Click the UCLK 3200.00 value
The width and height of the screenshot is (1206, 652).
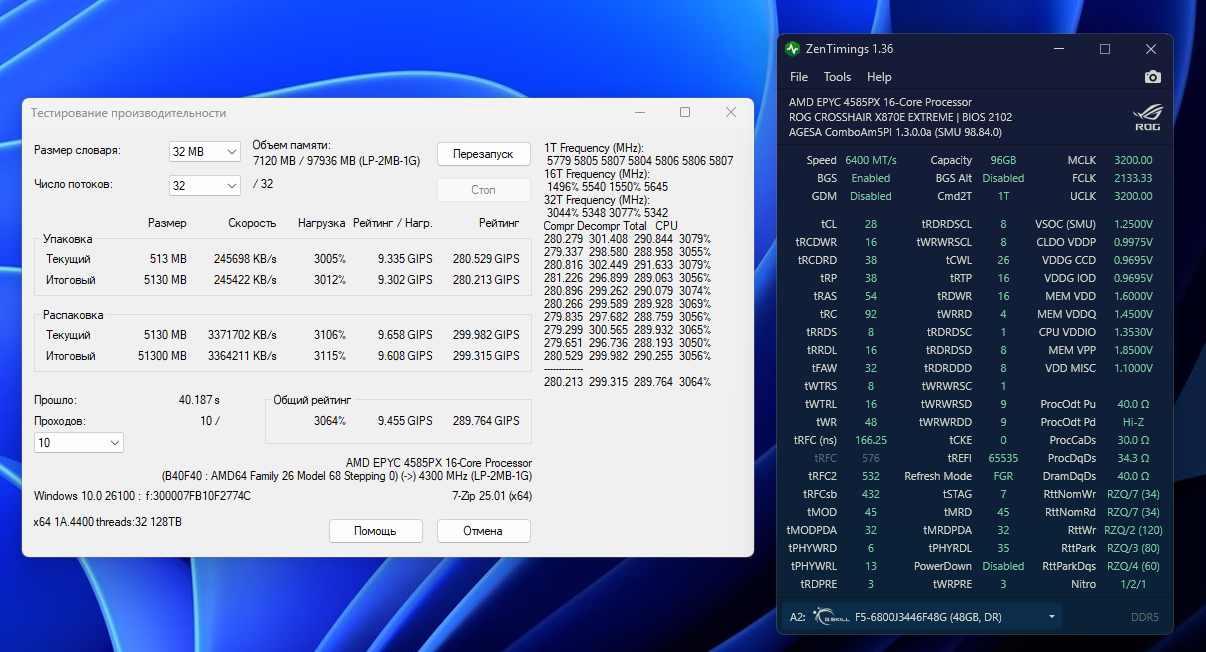coord(1134,196)
